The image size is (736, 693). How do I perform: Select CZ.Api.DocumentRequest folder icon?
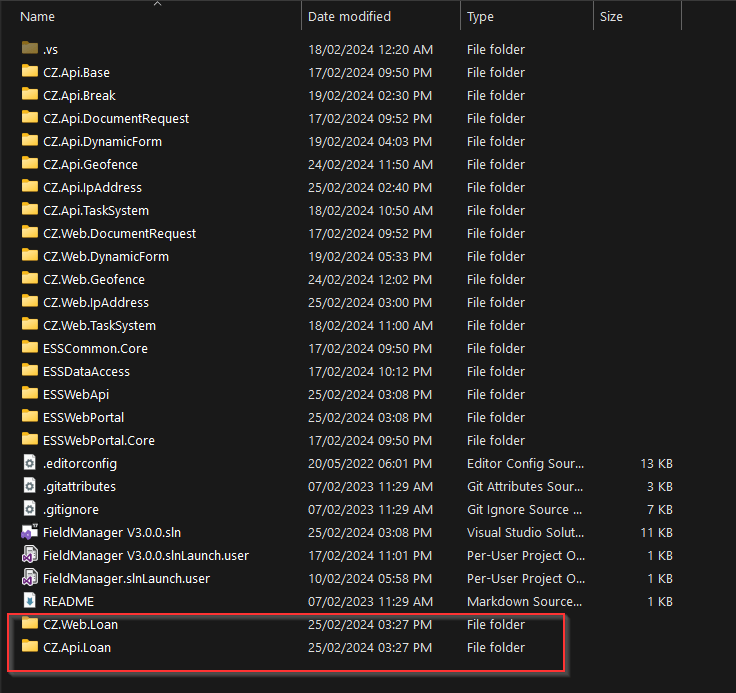point(30,117)
